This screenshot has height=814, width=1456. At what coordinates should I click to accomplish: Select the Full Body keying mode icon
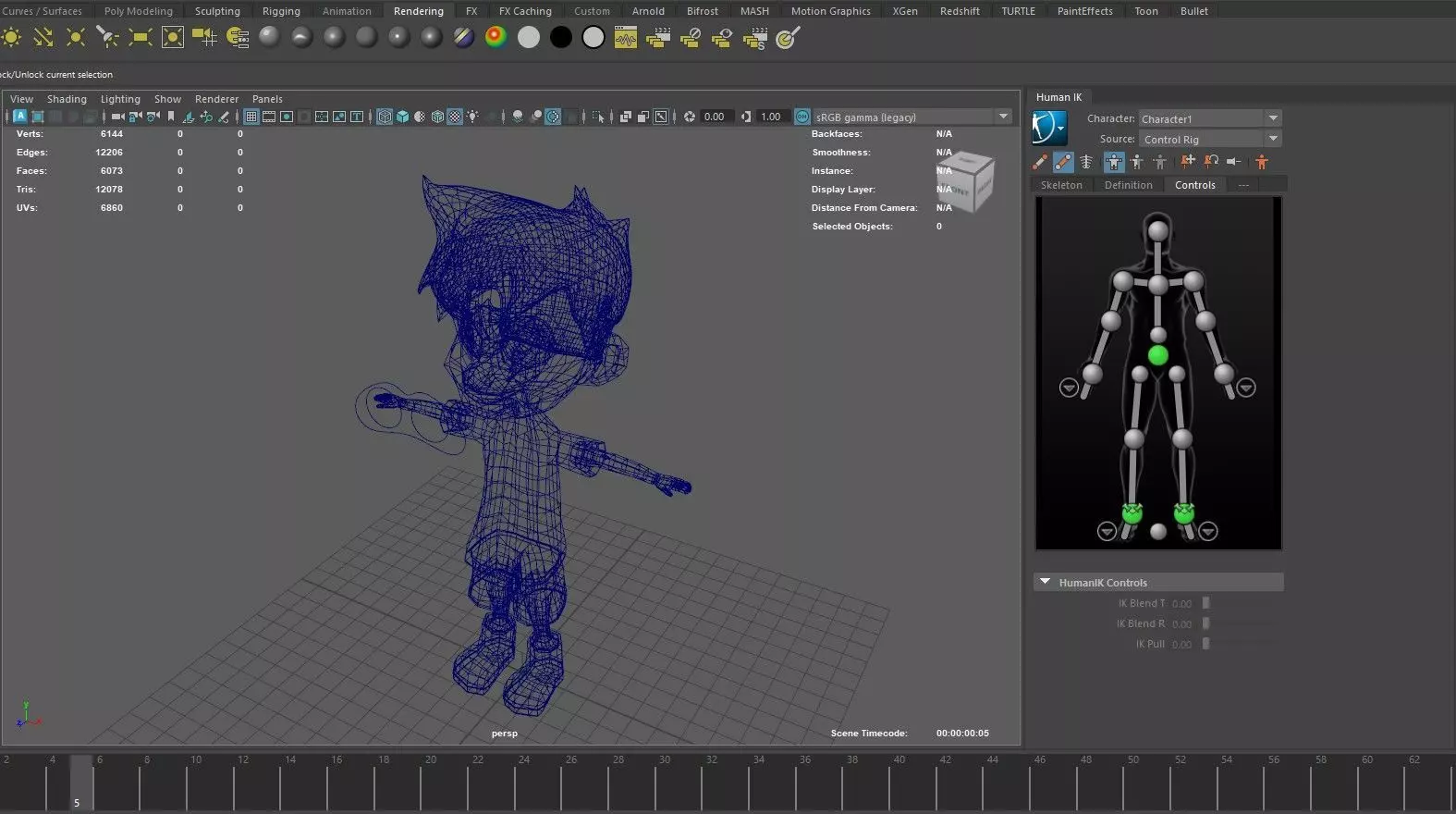(x=1114, y=162)
